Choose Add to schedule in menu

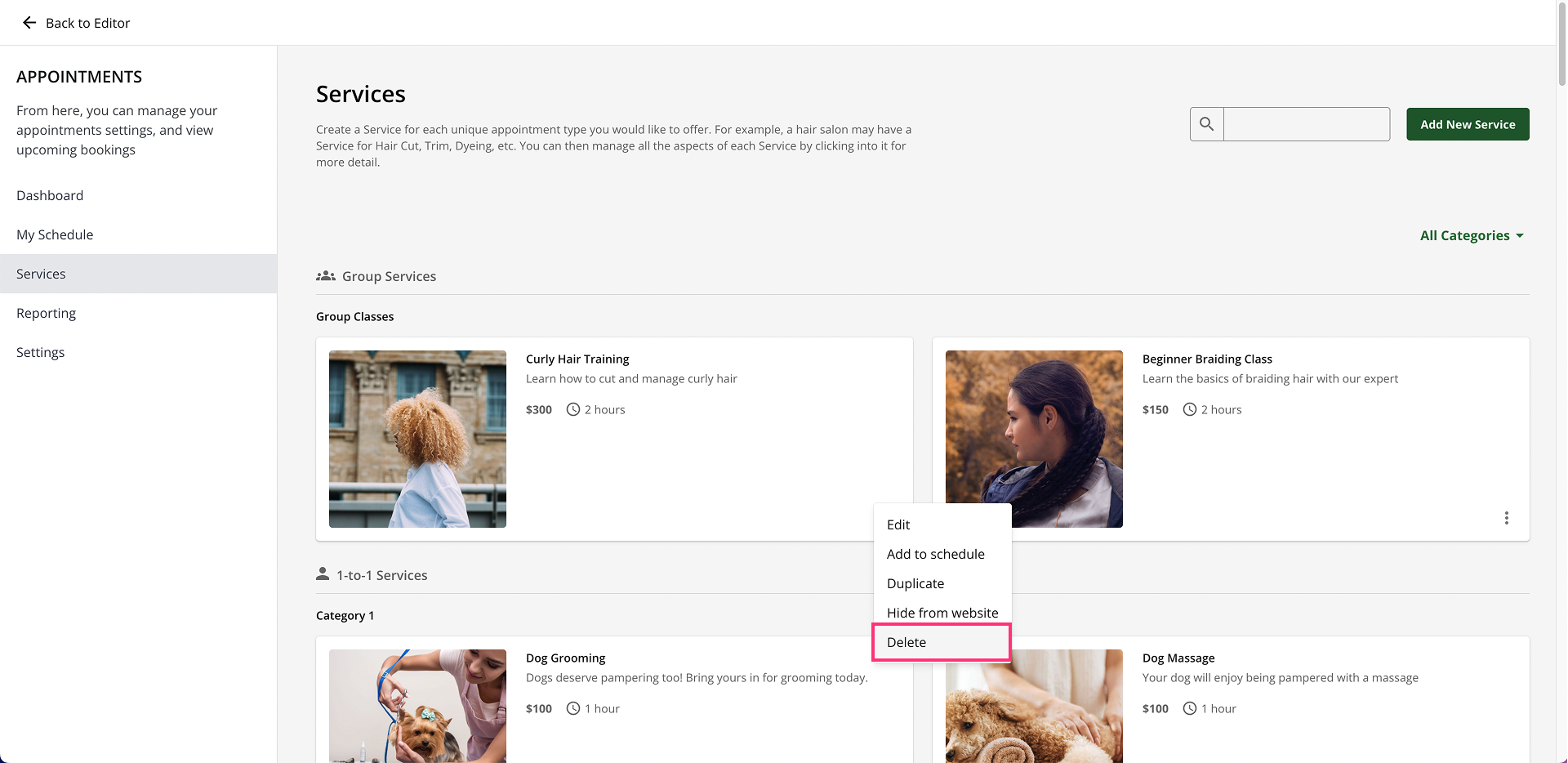(x=942, y=554)
